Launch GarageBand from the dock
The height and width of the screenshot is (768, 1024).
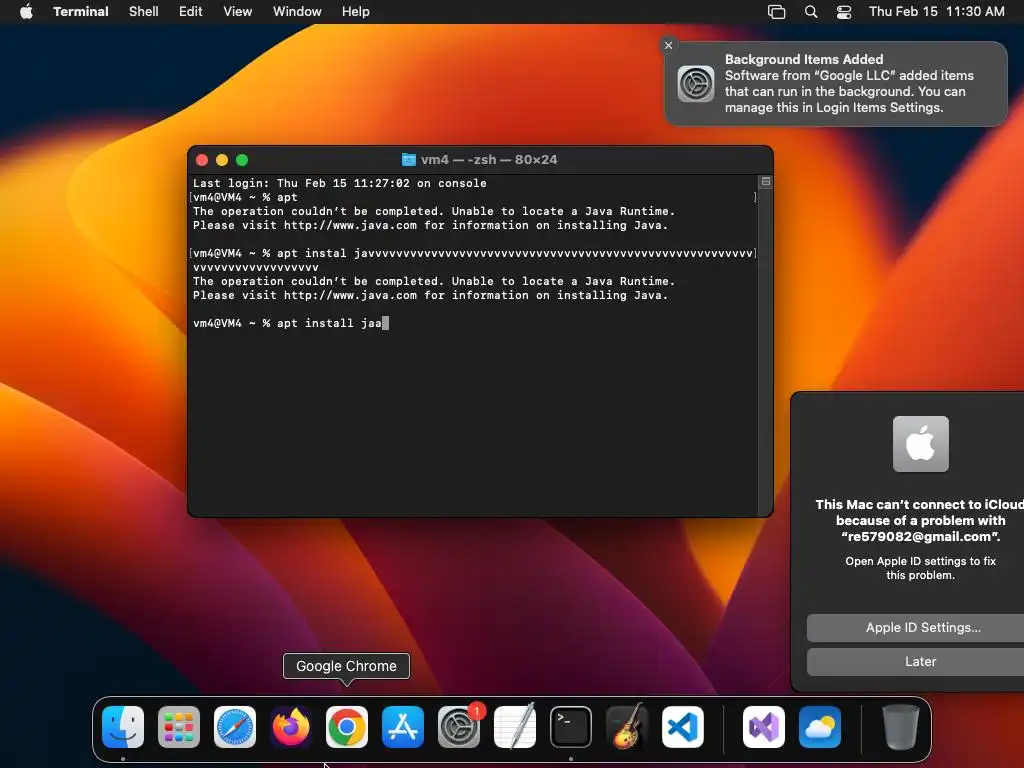click(x=627, y=726)
